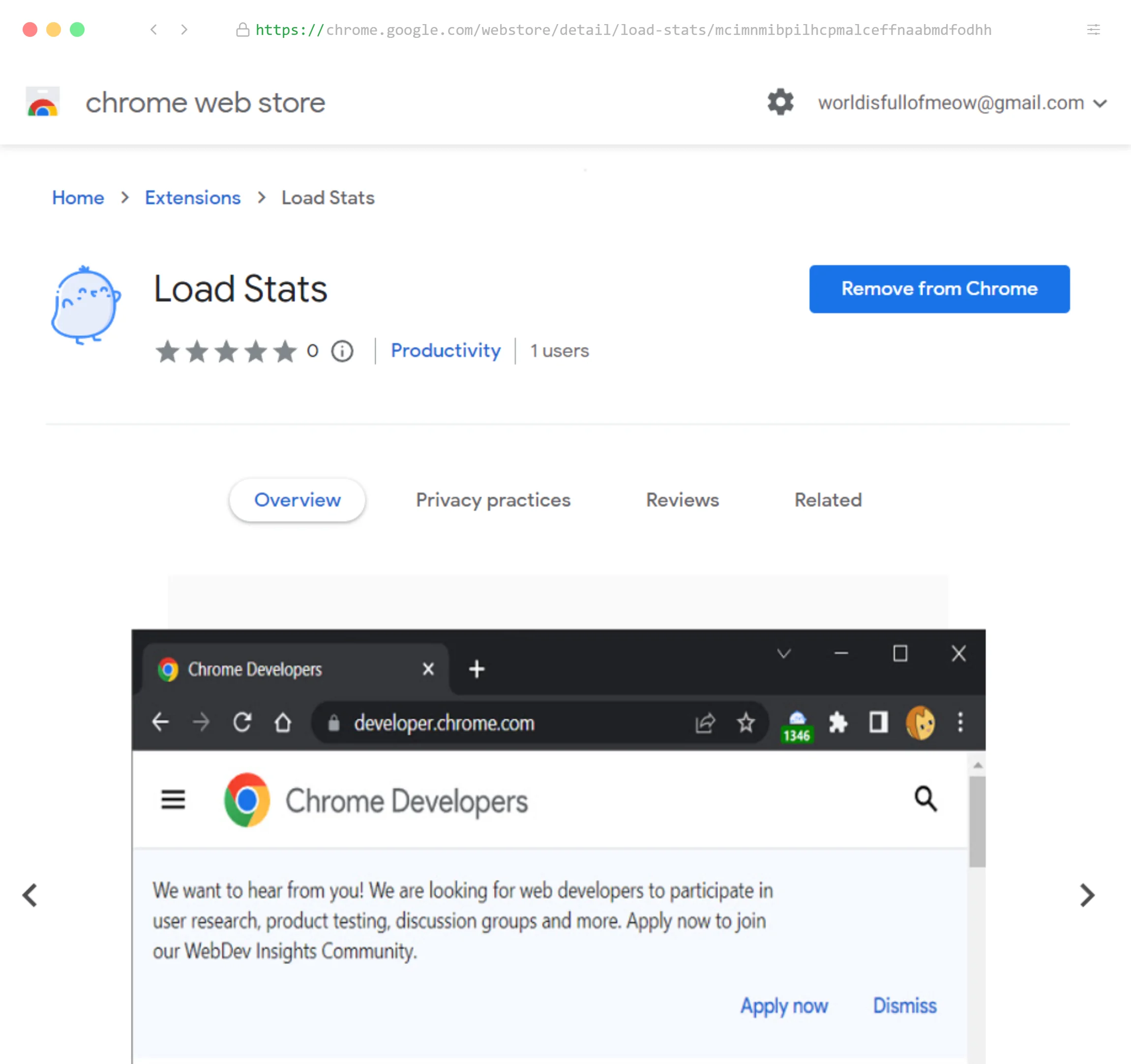Click the tab search chevron in the screenshot
This screenshot has width=1131, height=1064.
pyautogui.click(x=784, y=653)
